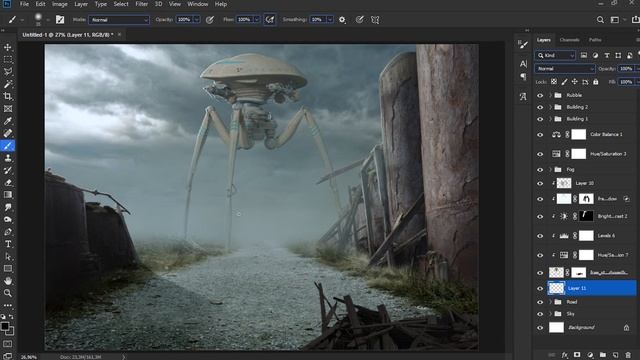Hide the Levels 6 layer
This screenshot has width=640, height=360.
pyautogui.click(x=540, y=236)
